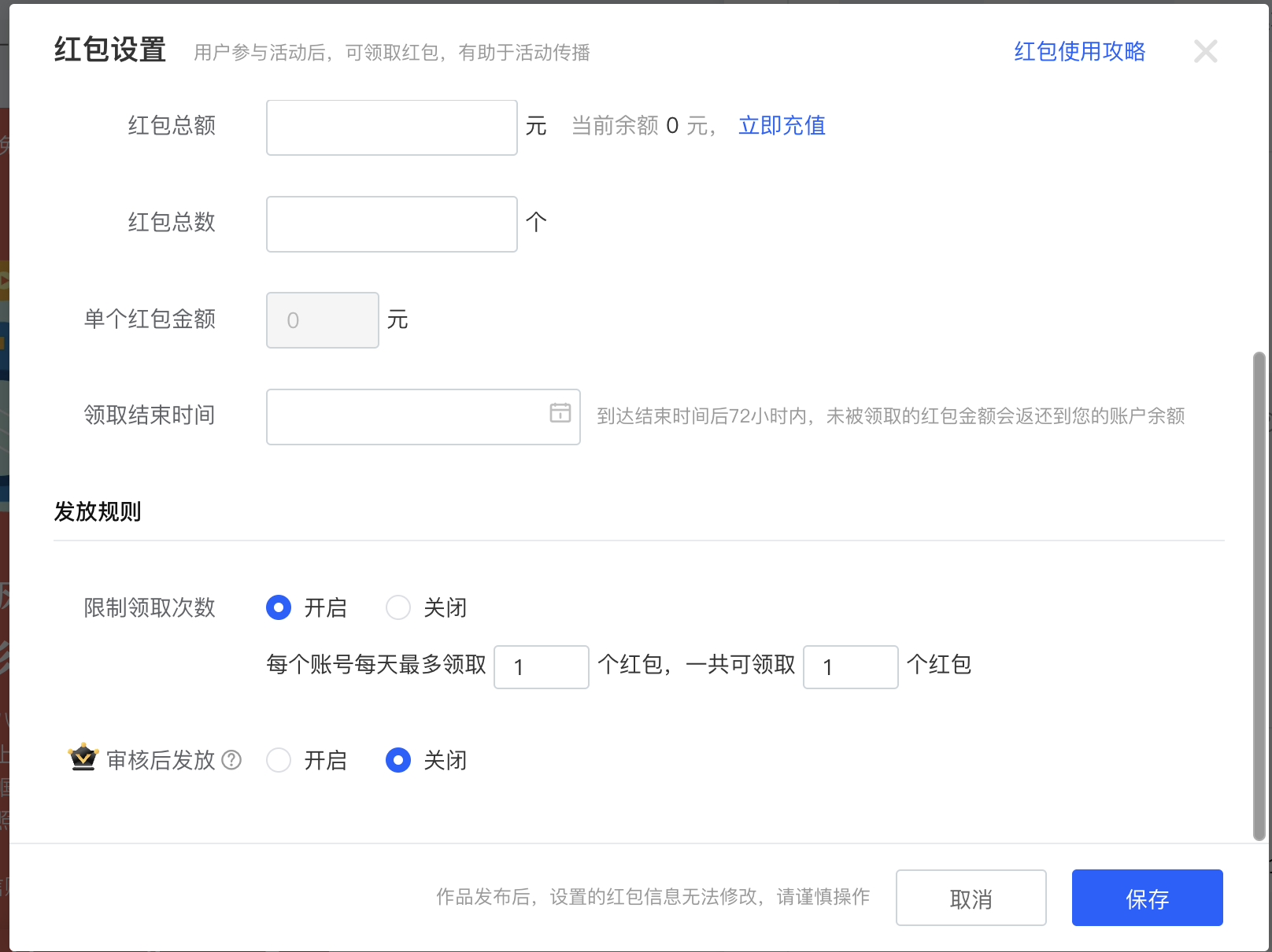Close the 红包设置 dialog with the X
This screenshot has height=952, width=1272.
pyautogui.click(x=1205, y=52)
